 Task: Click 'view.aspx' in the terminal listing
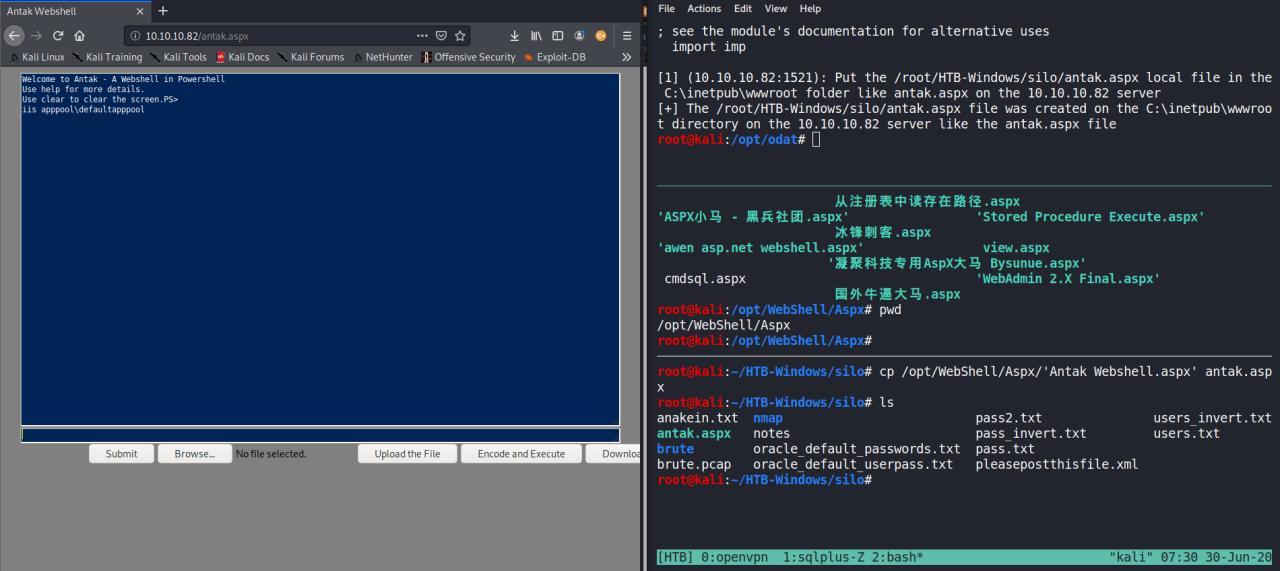[1016, 248]
